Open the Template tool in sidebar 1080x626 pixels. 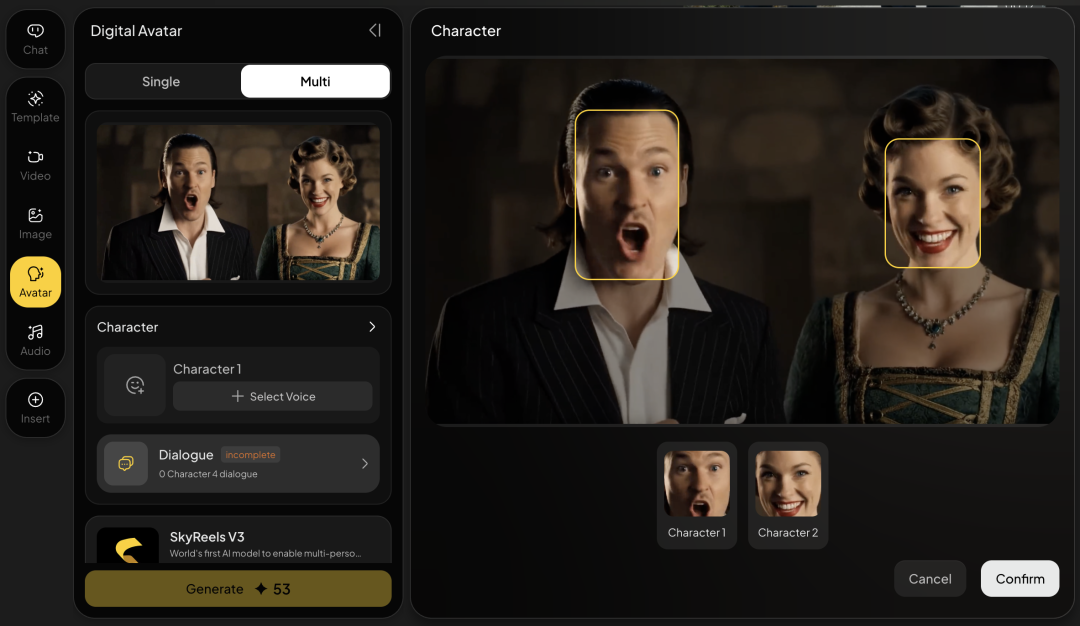tap(35, 105)
